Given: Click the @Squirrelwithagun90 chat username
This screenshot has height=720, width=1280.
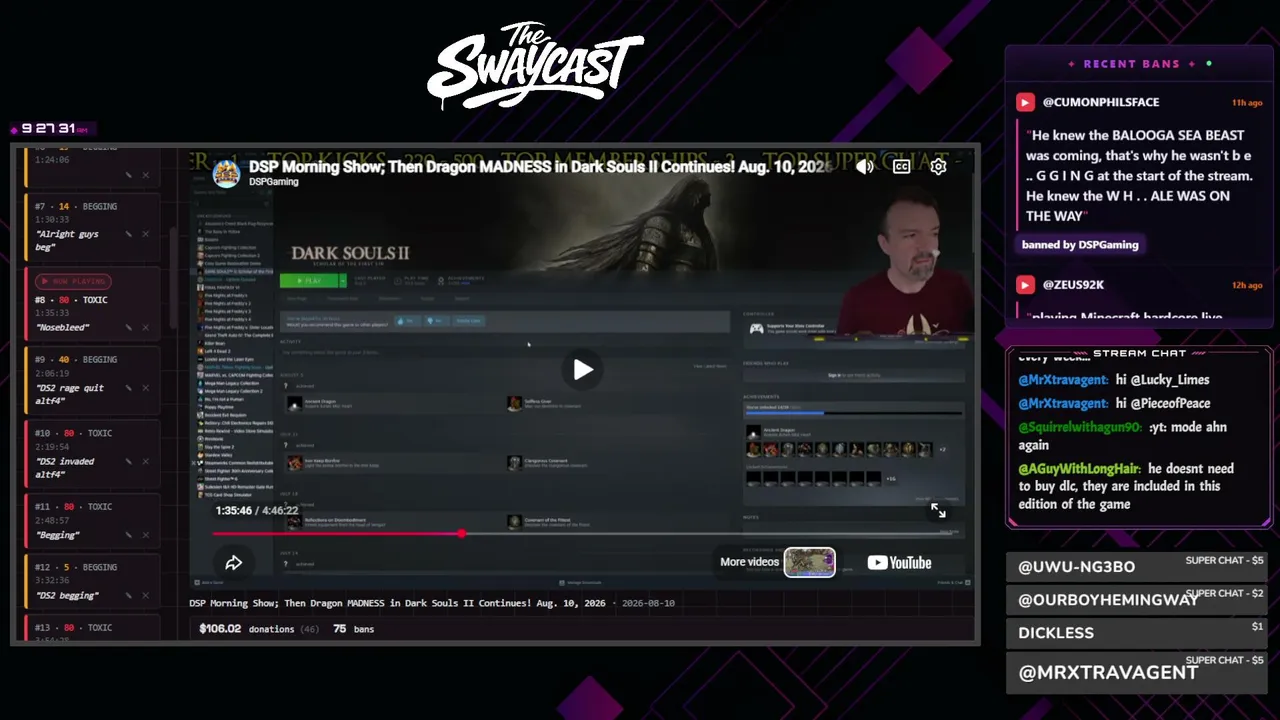Looking at the screenshot, I should (1080, 427).
